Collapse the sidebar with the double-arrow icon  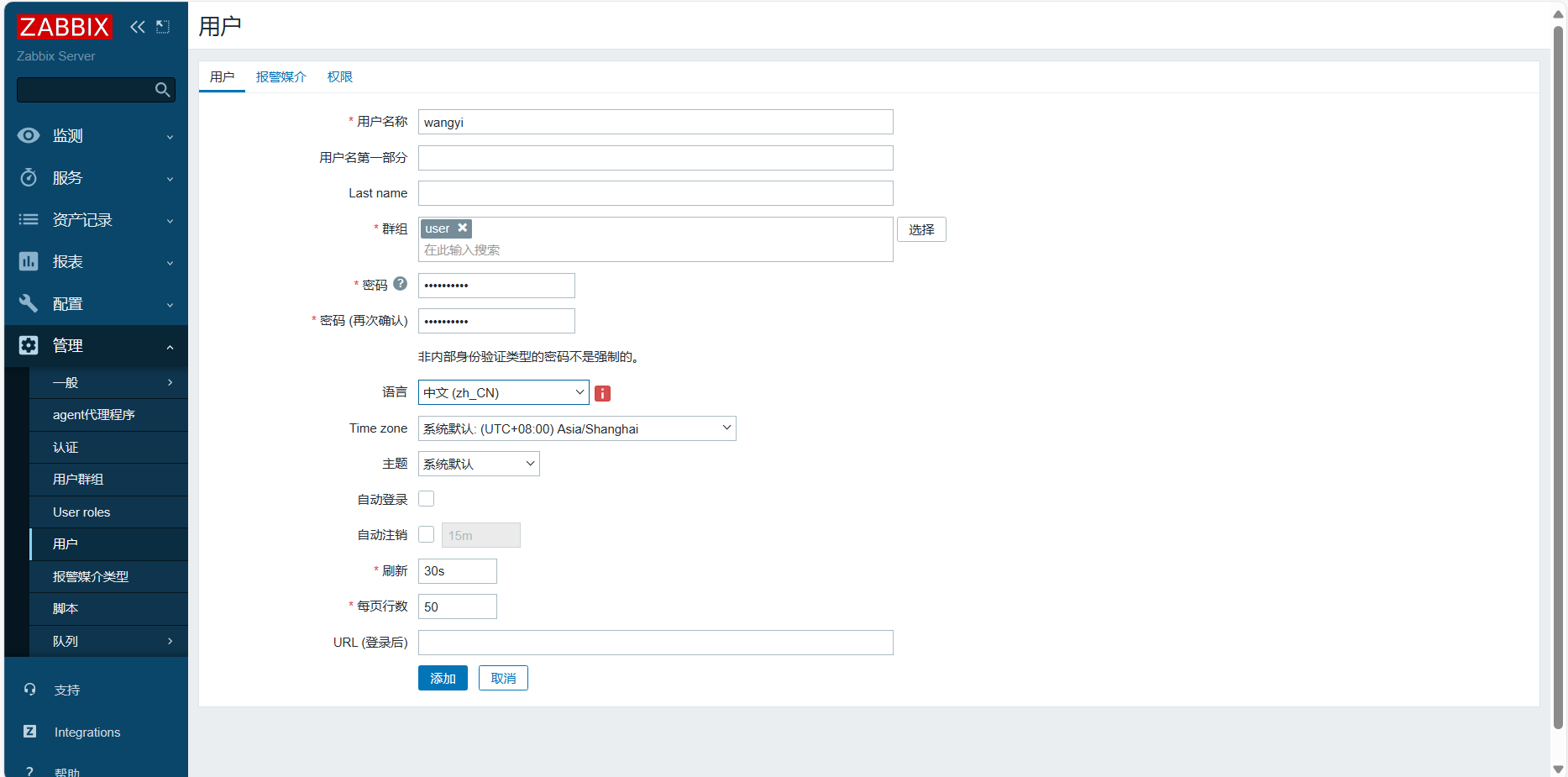(x=138, y=27)
